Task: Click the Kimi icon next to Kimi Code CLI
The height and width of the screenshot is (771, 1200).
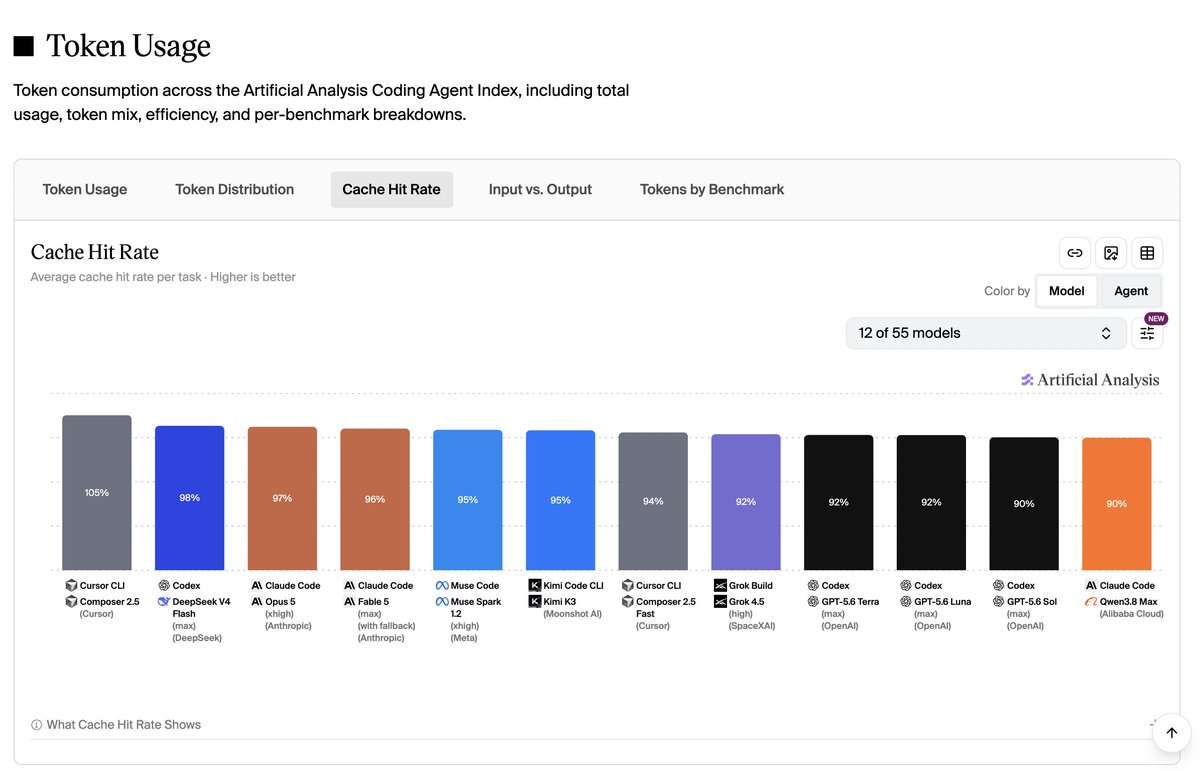Action: [x=535, y=586]
